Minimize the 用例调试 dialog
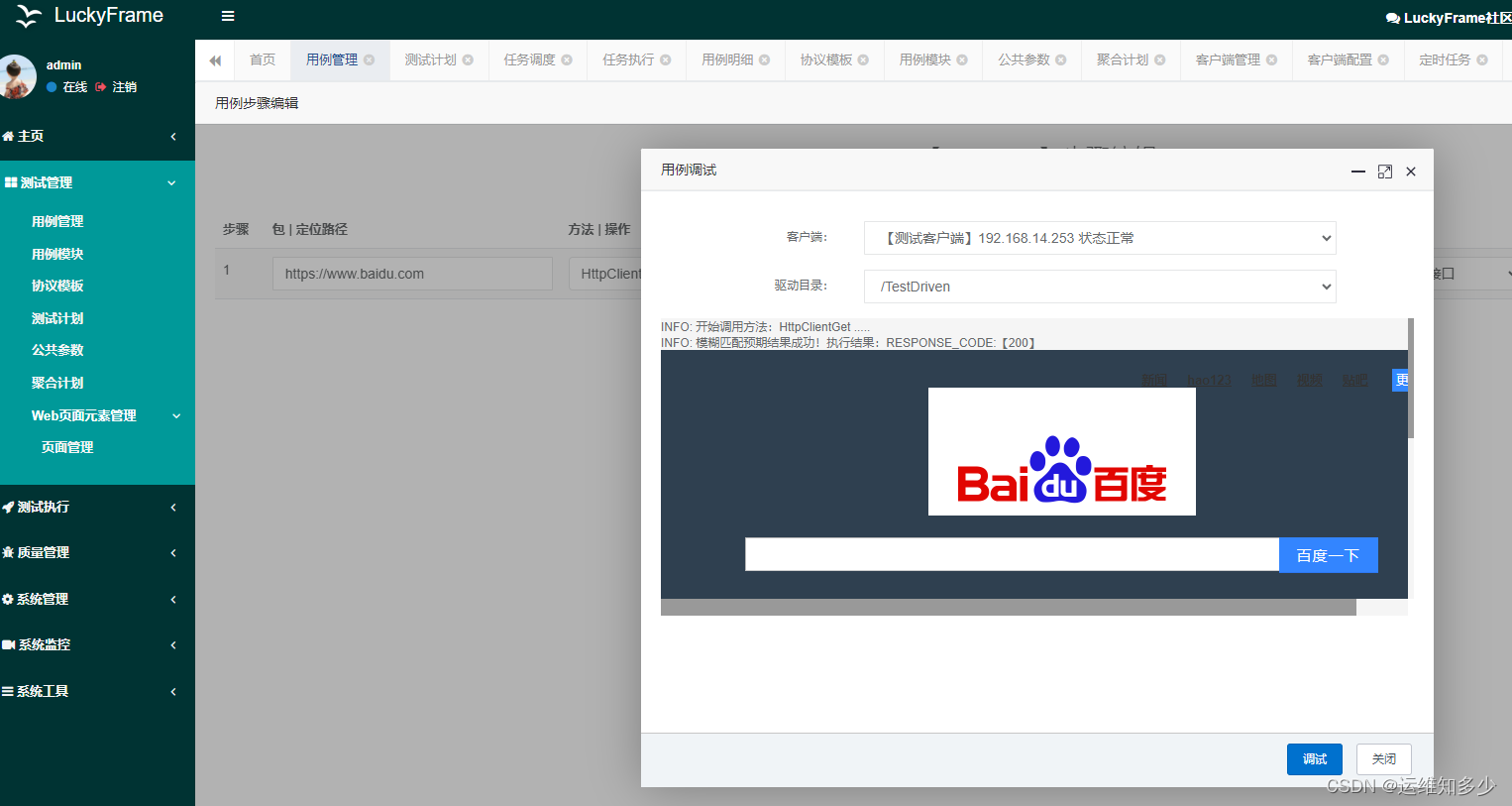 pos(1358,172)
